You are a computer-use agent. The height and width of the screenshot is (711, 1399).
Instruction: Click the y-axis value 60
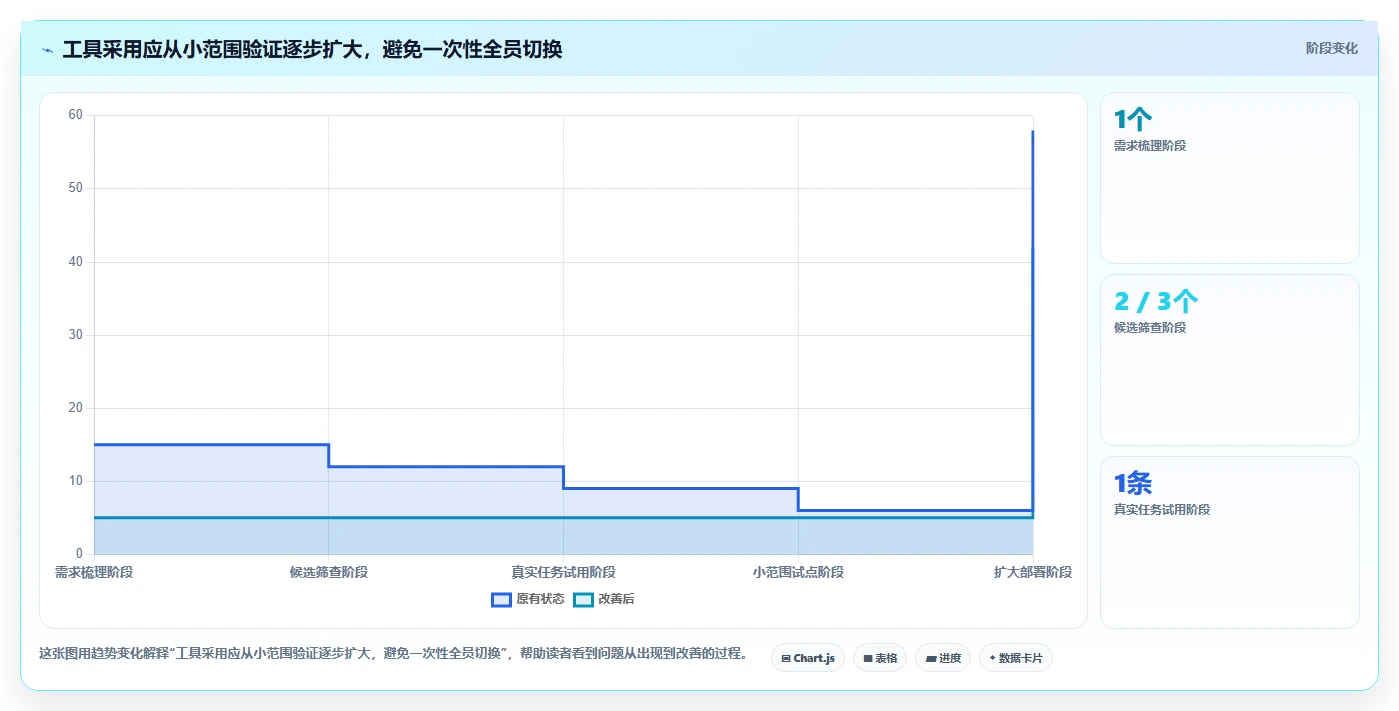75,115
